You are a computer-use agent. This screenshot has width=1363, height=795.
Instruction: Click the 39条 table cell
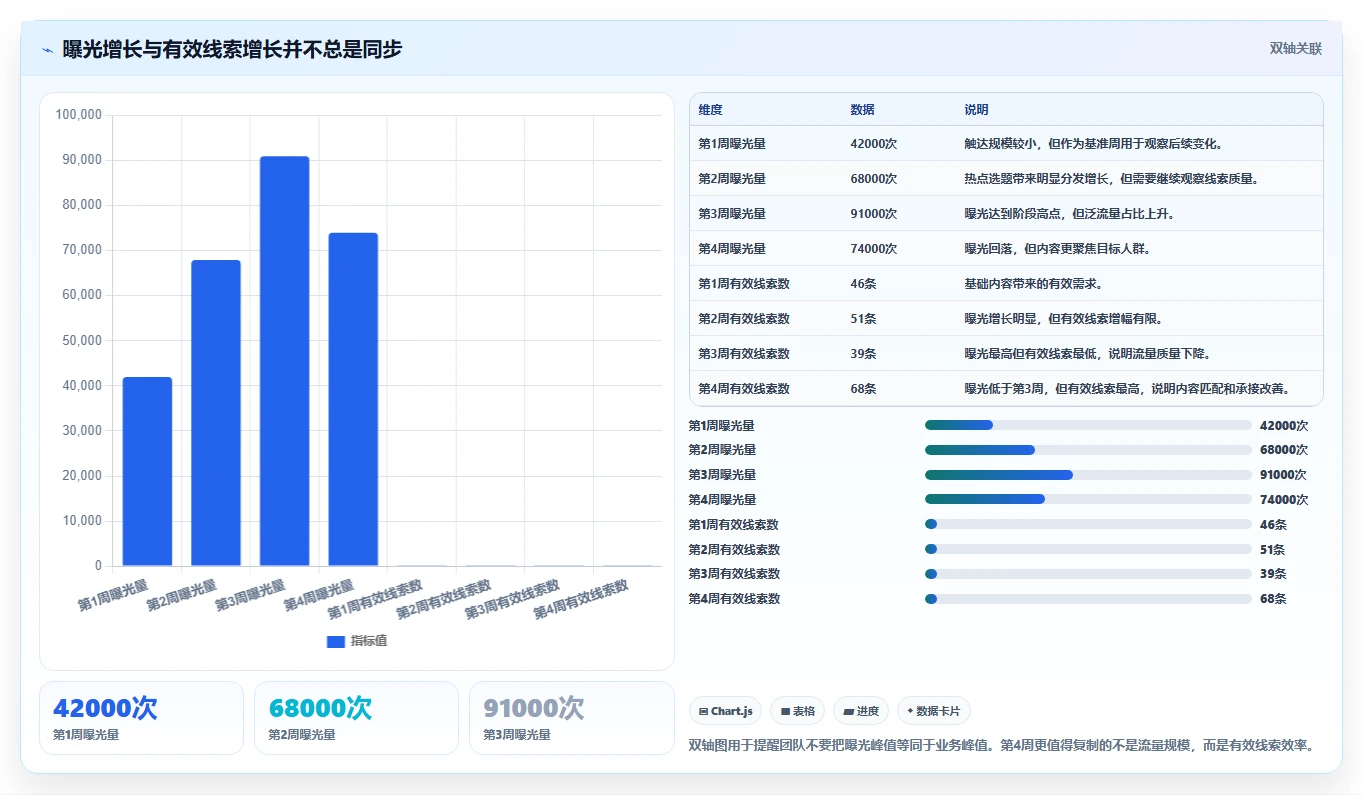(x=863, y=354)
